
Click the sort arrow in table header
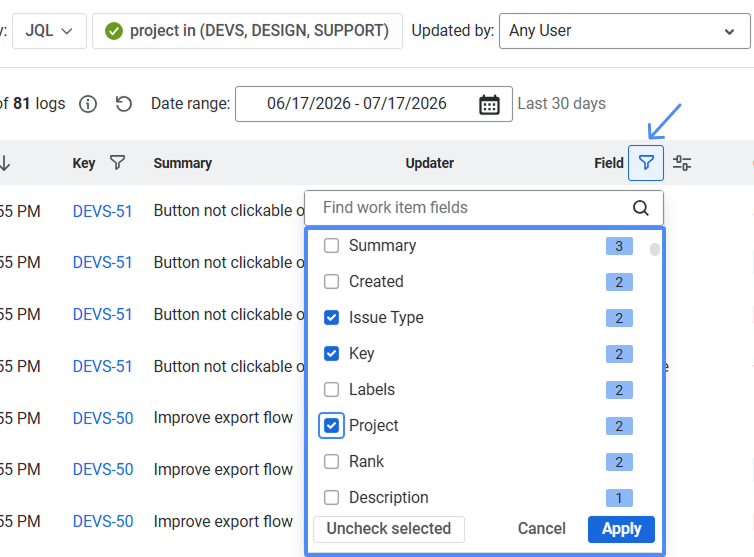[x=5, y=163]
